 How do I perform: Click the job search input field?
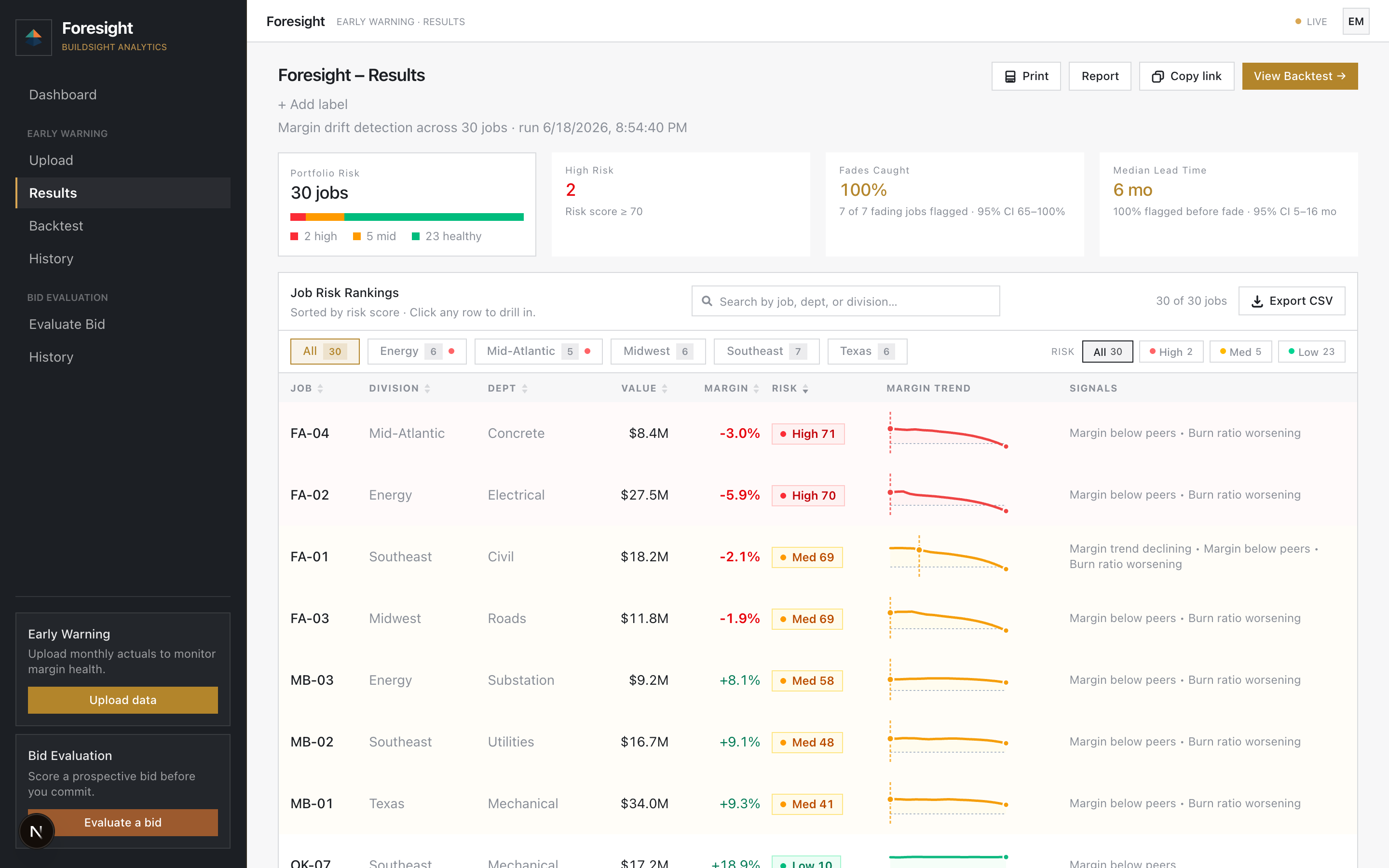coord(845,301)
